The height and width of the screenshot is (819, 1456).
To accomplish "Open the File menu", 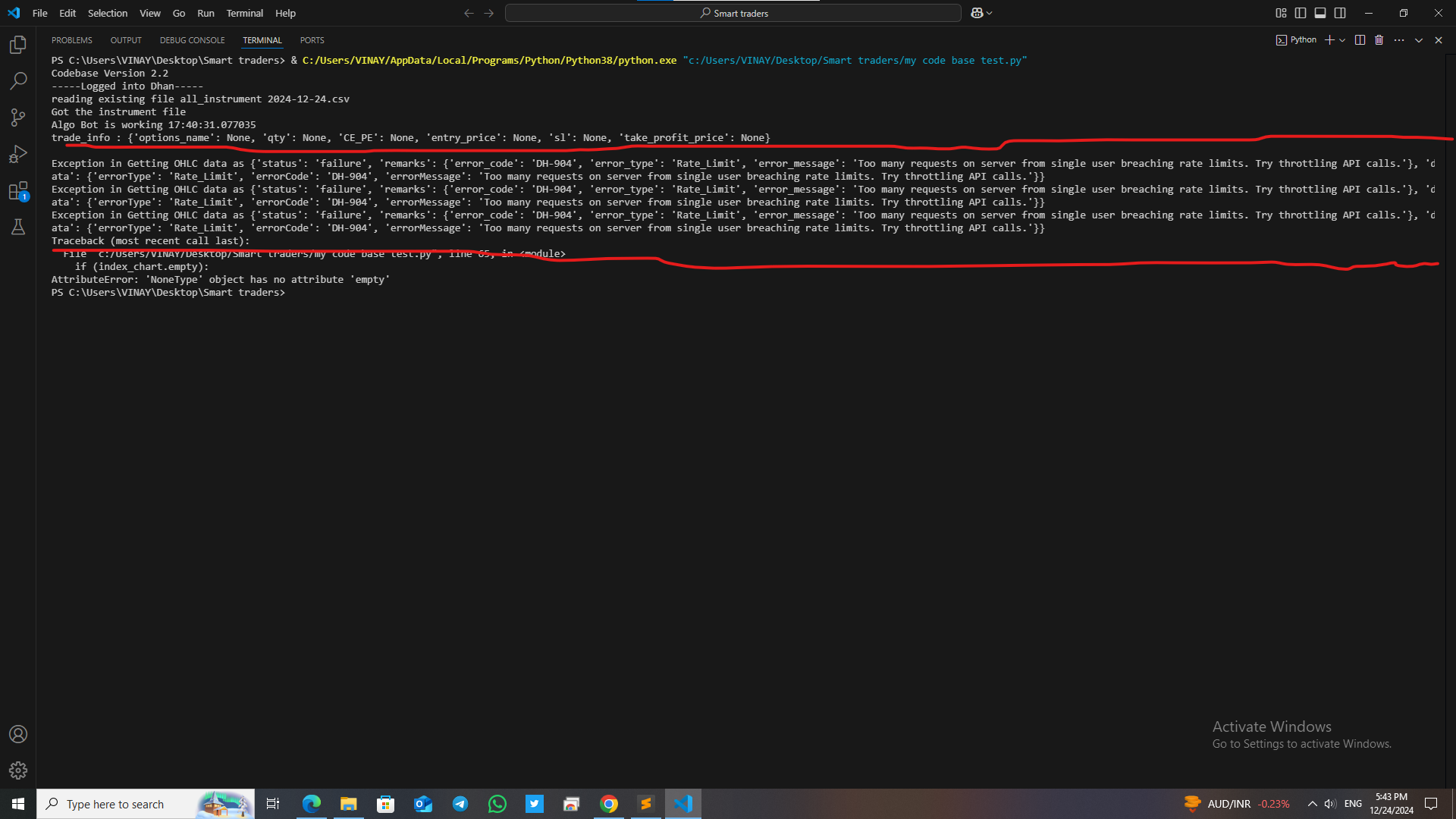I will tap(40, 13).
